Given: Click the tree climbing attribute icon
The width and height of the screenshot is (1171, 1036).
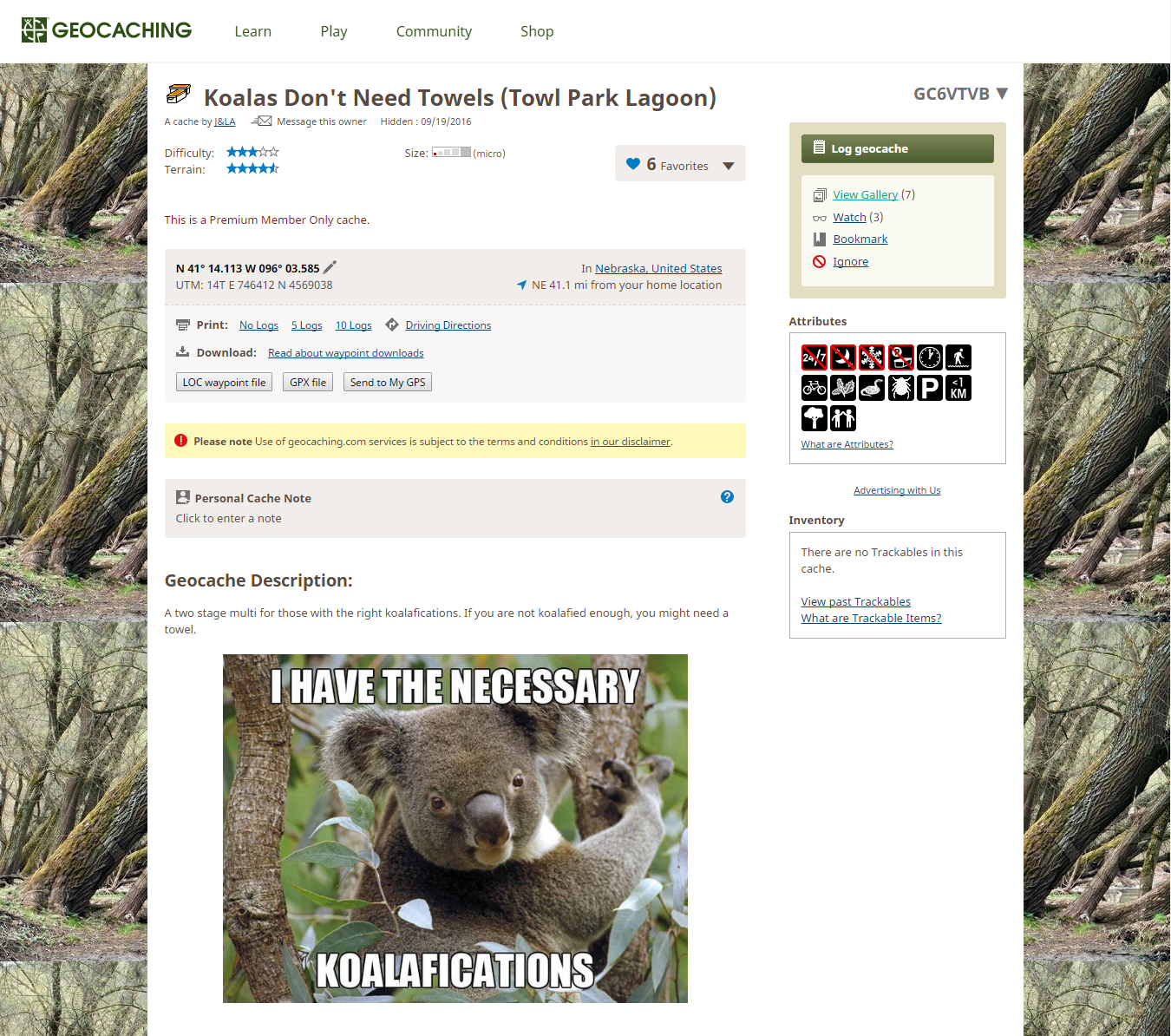Looking at the screenshot, I should tap(814, 418).
